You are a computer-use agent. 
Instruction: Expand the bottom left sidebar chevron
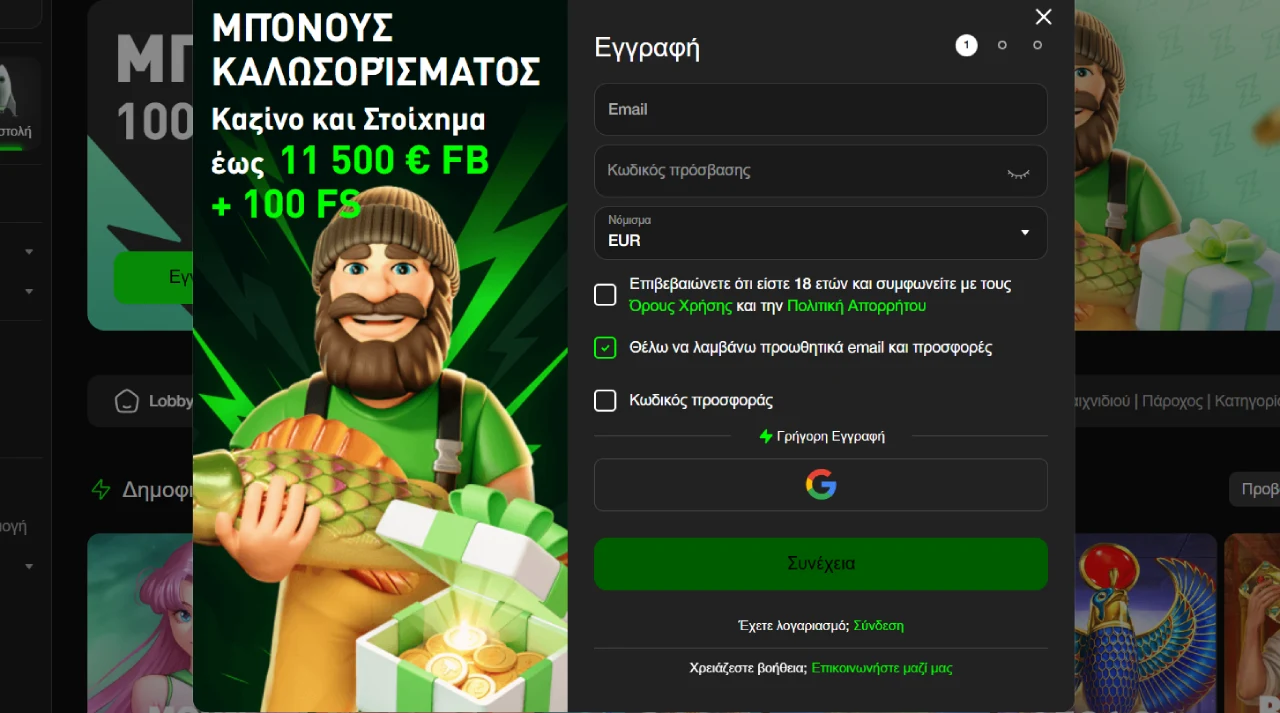[29, 566]
